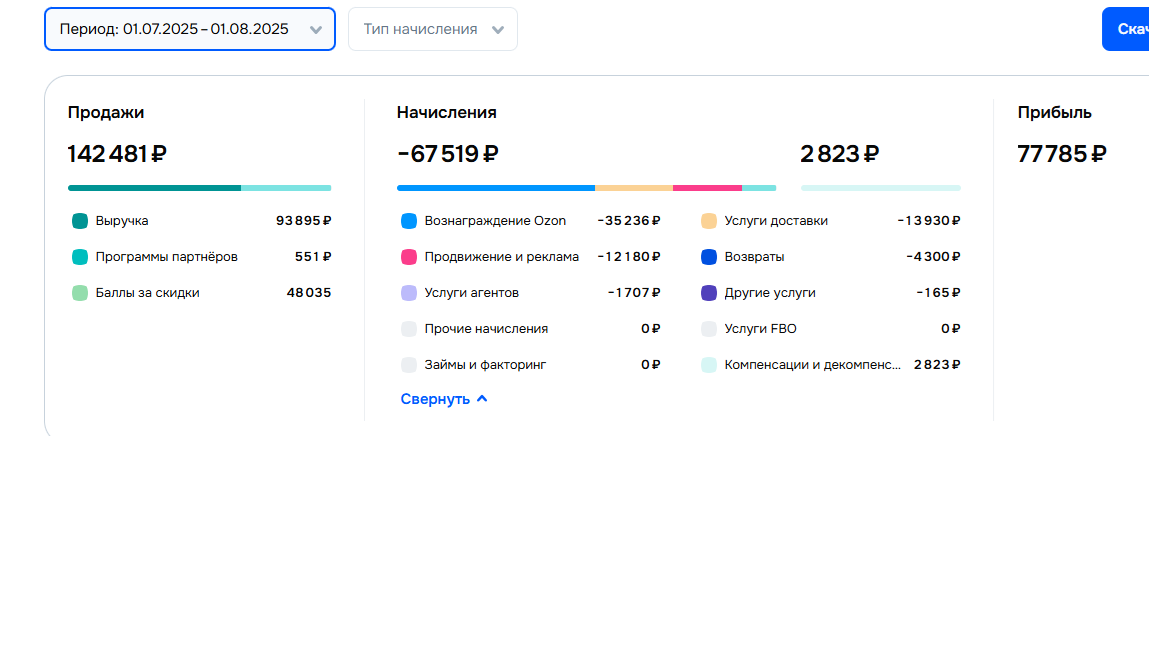
Task: Click the Услуги агентов lavender marker
Action: point(408,293)
